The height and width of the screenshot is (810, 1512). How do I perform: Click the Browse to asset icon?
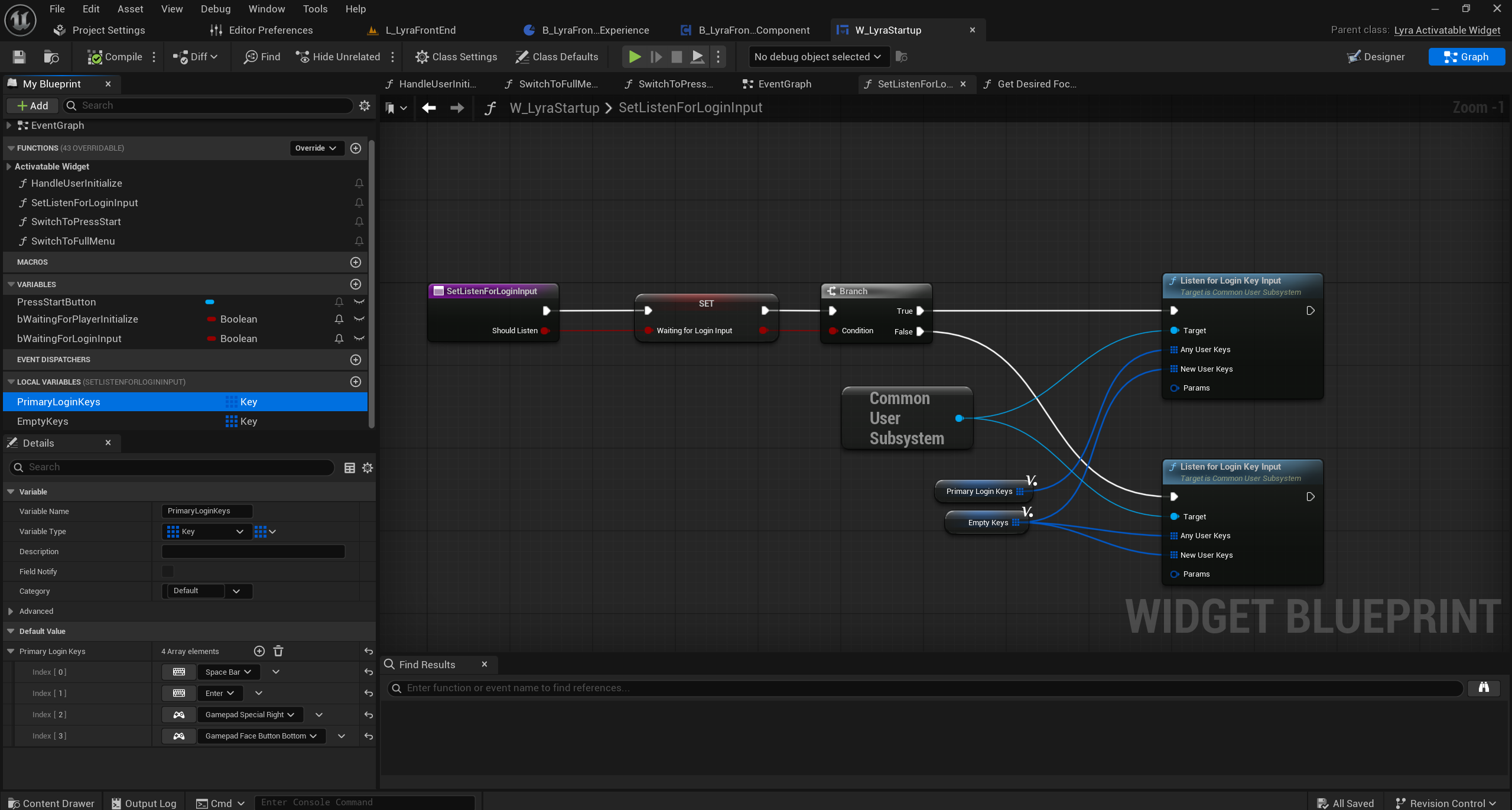coord(51,57)
